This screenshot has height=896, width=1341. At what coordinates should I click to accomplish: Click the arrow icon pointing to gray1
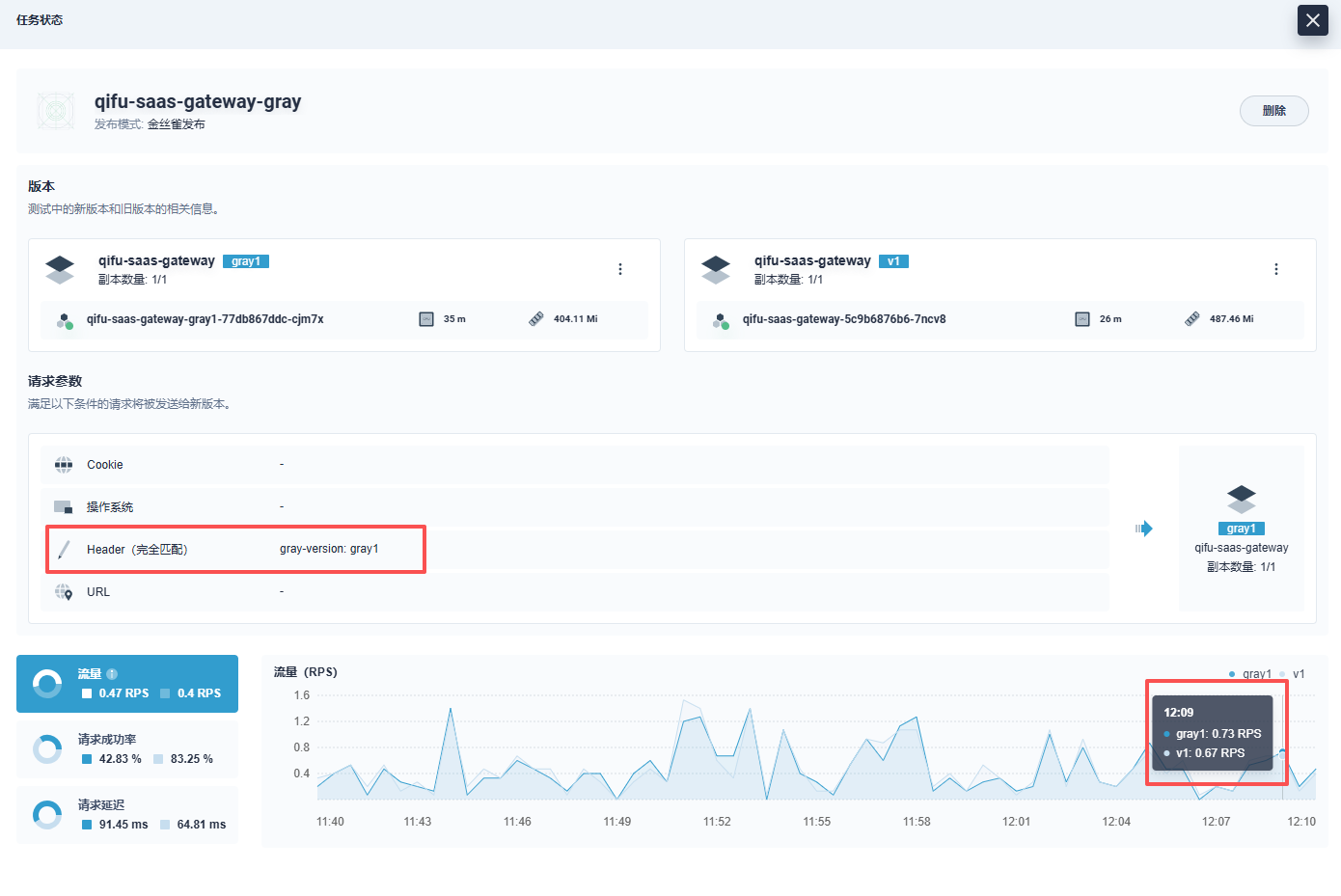coord(1144,529)
